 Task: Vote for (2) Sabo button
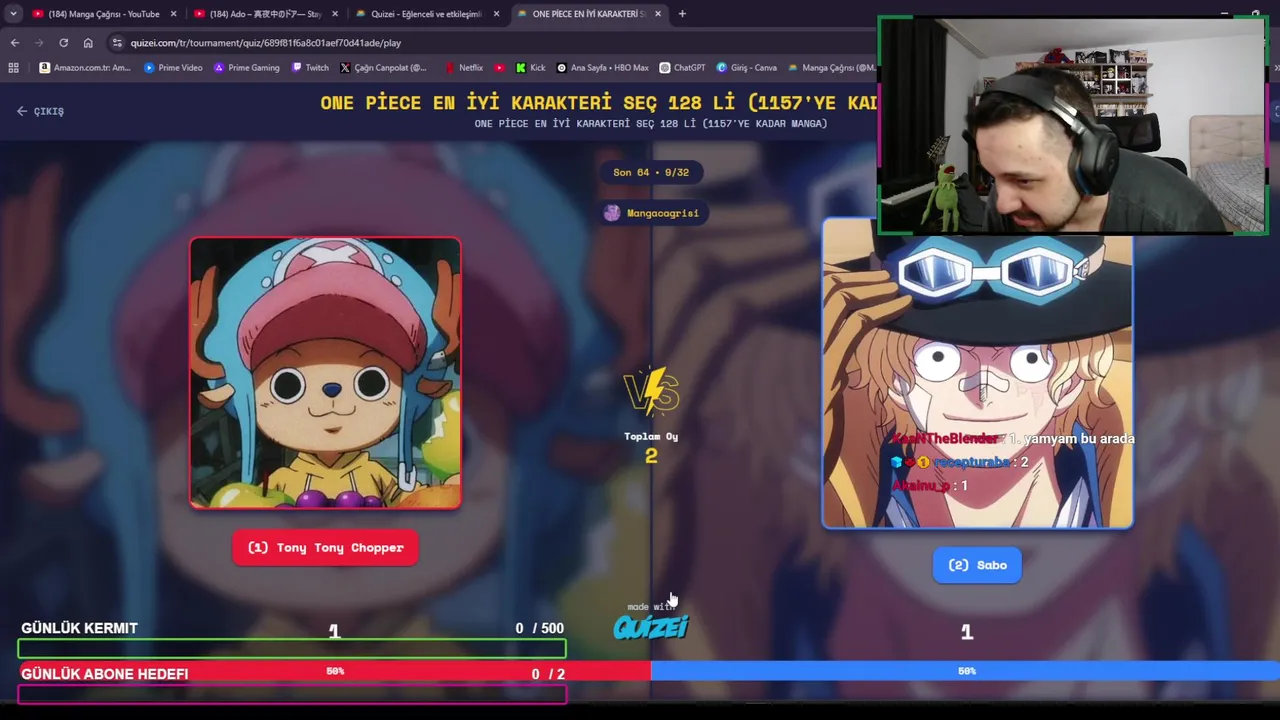pyautogui.click(x=977, y=565)
